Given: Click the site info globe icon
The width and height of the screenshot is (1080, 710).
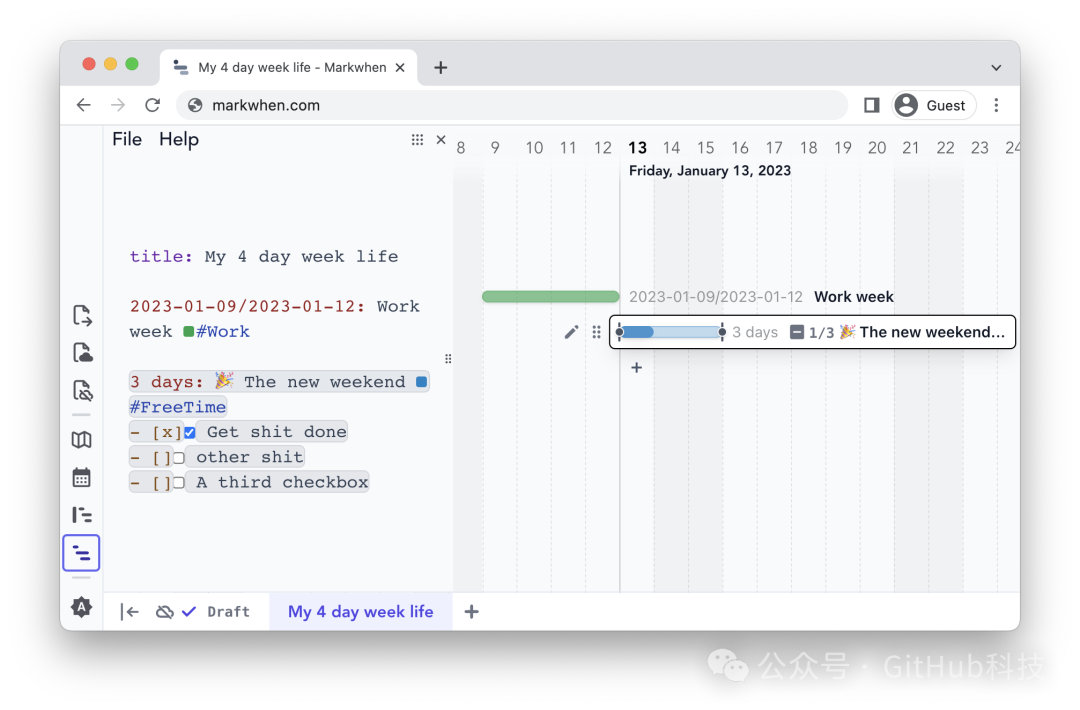Looking at the screenshot, I should 195,105.
